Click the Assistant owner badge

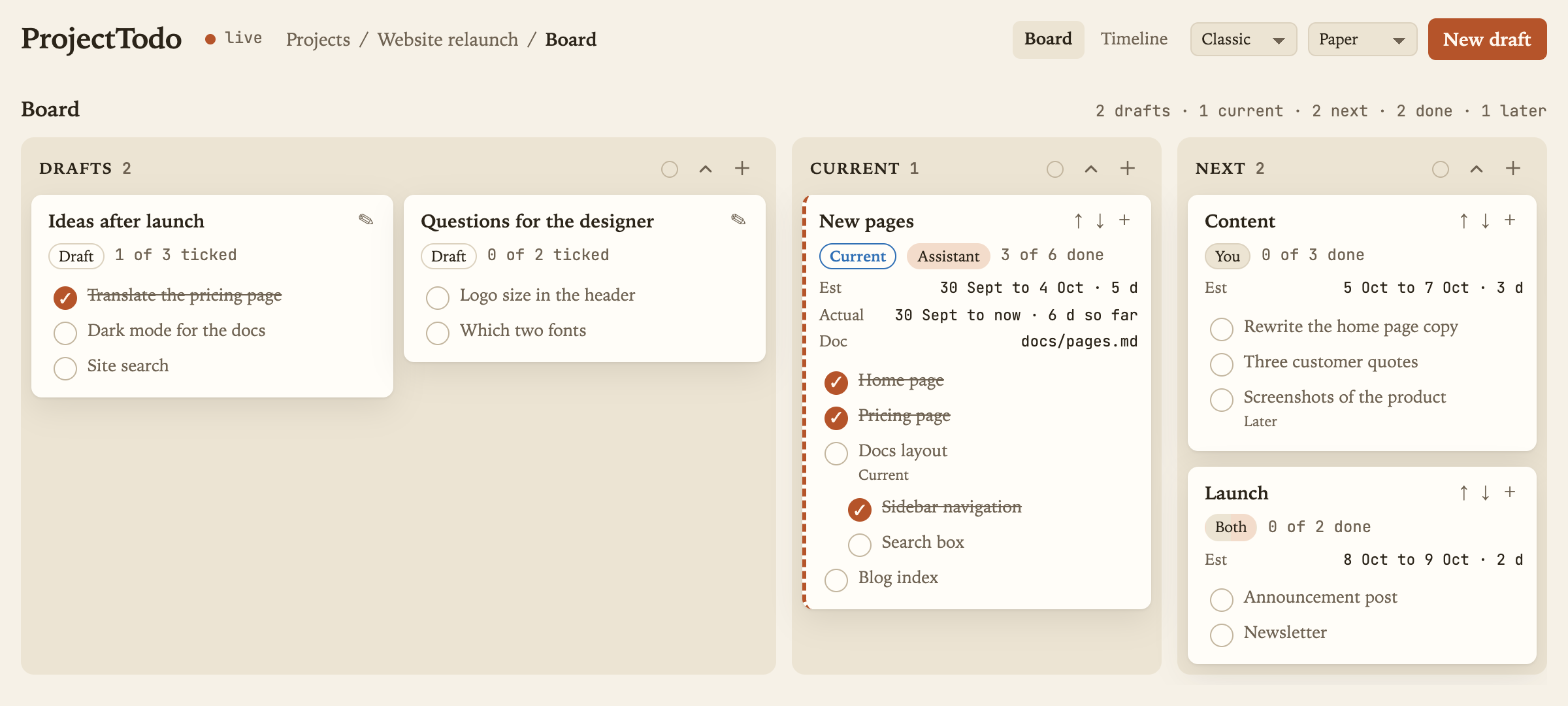(948, 256)
